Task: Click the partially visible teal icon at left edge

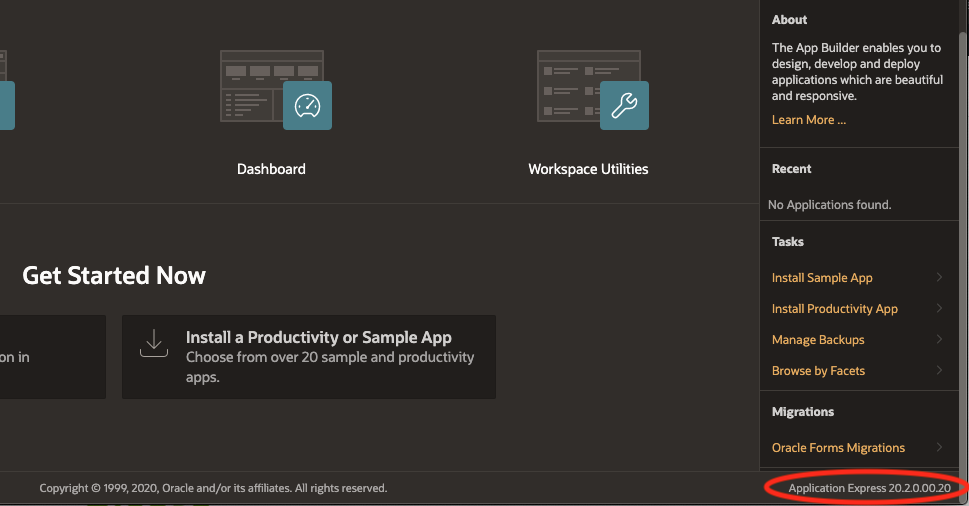Action: click(x=6, y=105)
